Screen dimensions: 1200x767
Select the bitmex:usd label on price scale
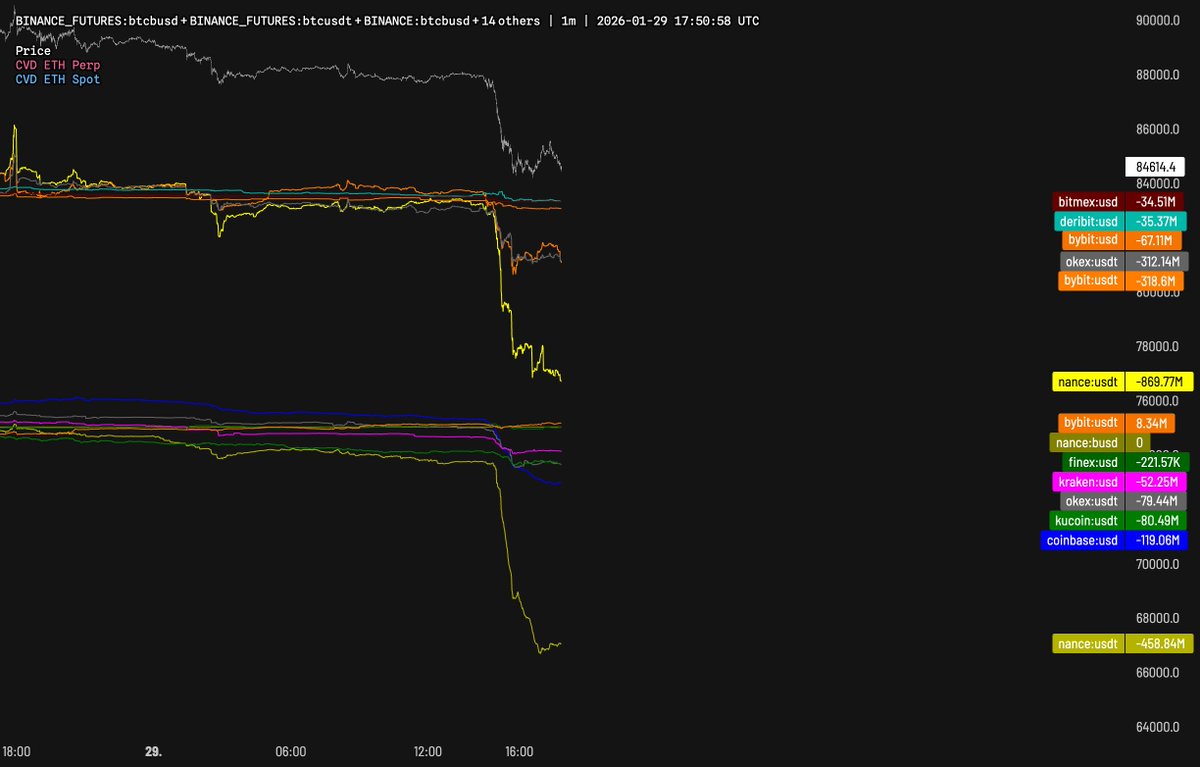point(1088,201)
